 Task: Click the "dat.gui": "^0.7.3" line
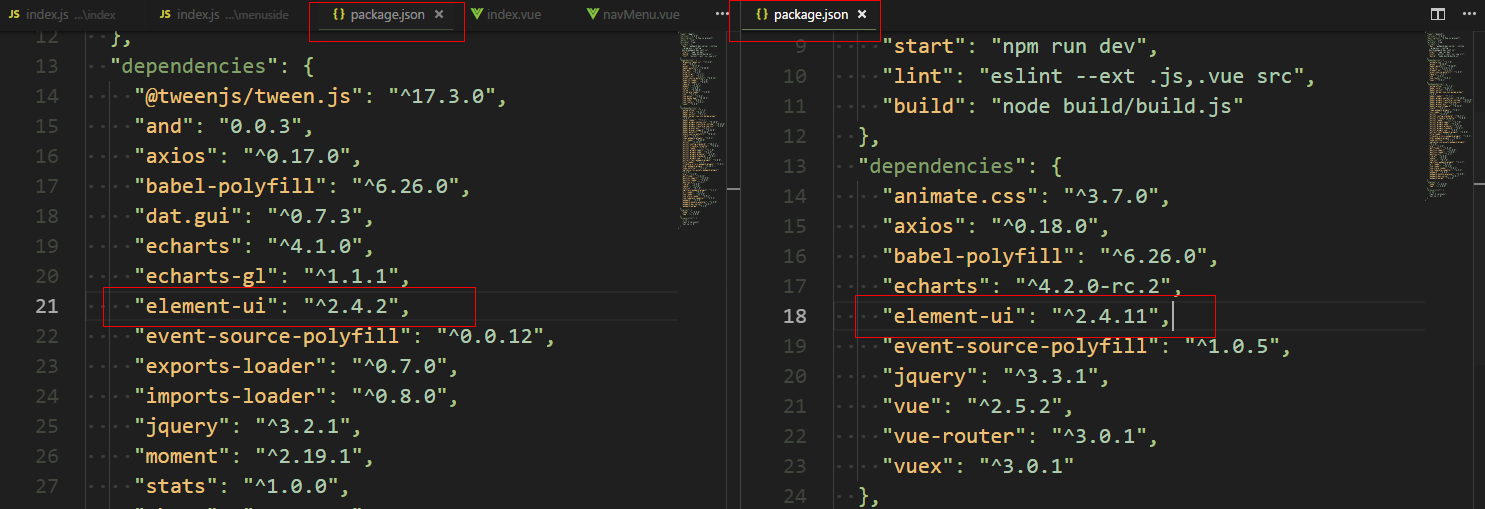coord(252,216)
